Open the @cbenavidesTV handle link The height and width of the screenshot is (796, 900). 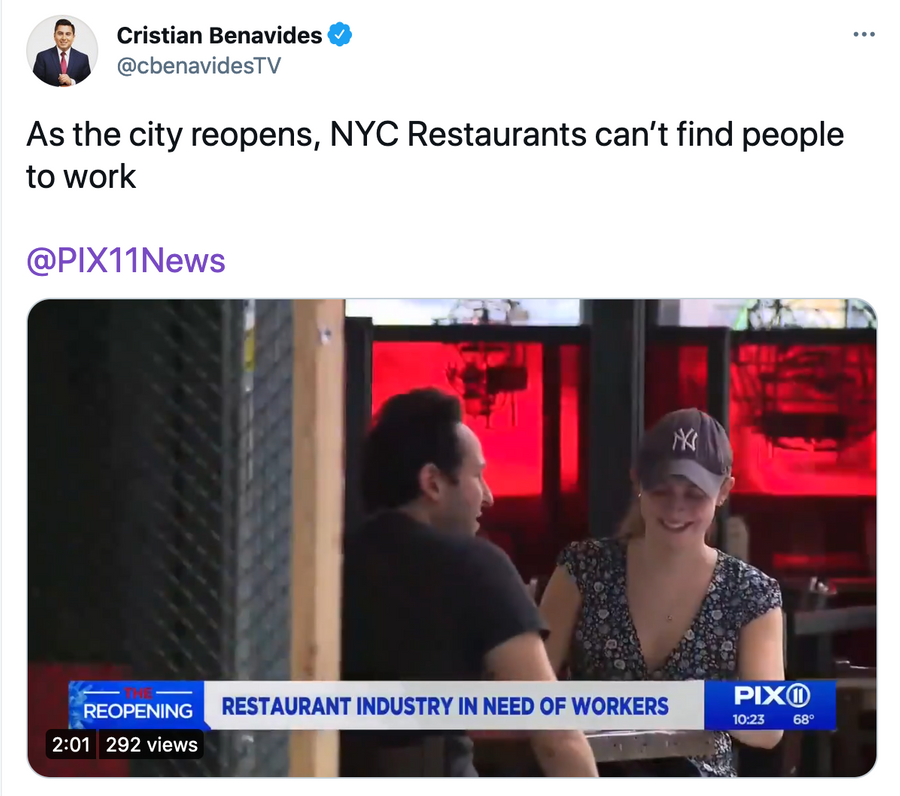(199, 65)
